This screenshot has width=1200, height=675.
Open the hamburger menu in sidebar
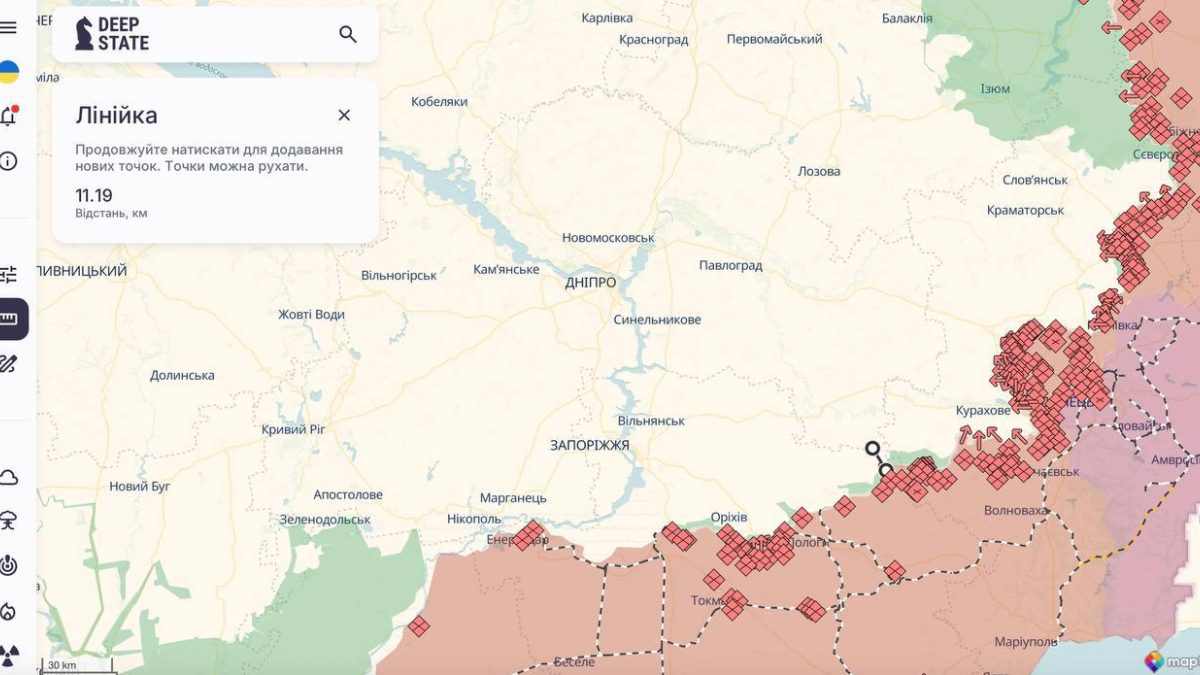pos(9,27)
